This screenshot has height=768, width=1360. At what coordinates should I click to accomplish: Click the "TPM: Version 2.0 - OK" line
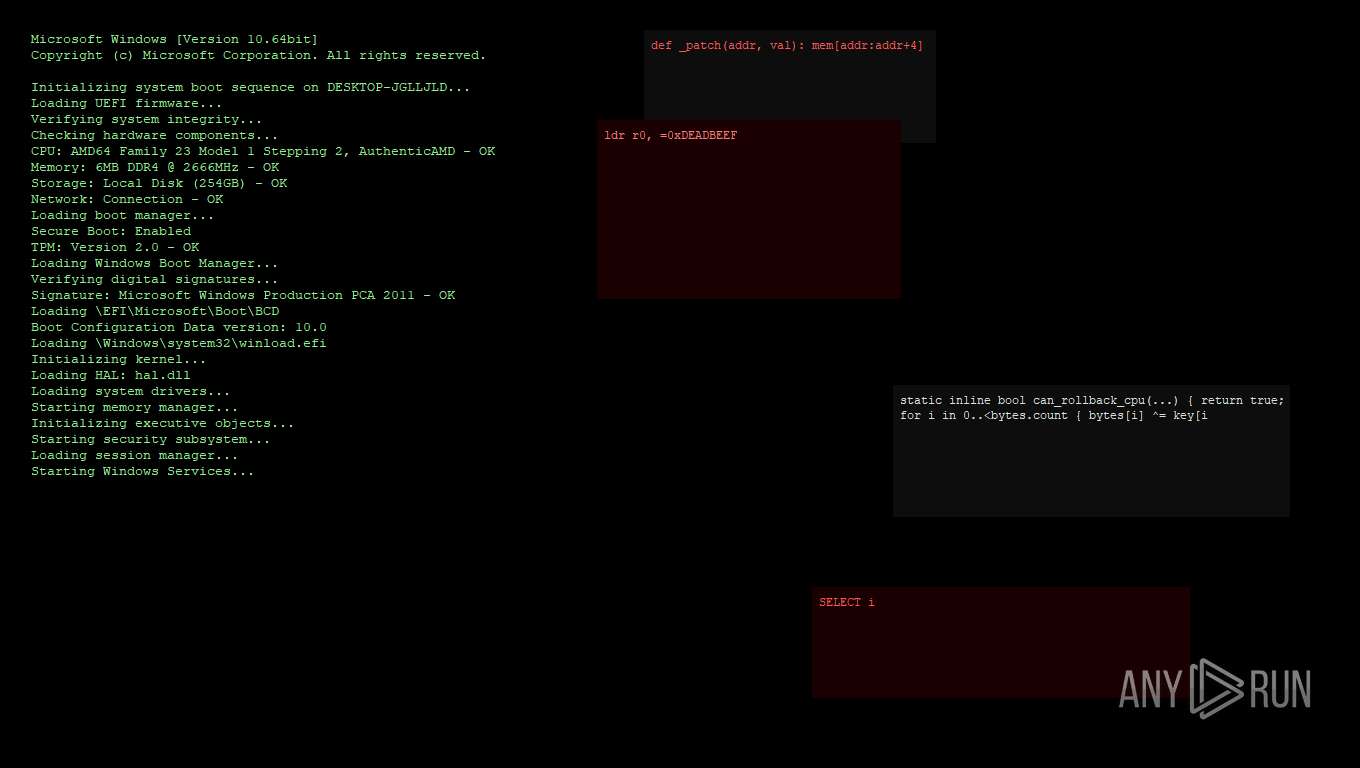[115, 248]
